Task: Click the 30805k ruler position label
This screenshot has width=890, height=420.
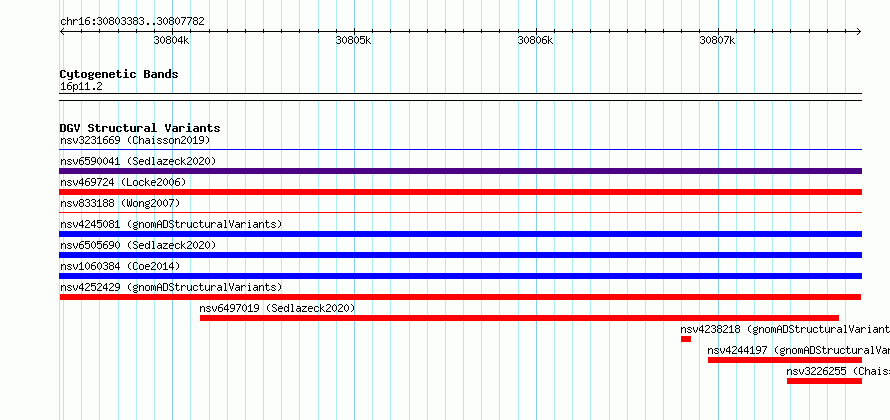Action: click(354, 41)
